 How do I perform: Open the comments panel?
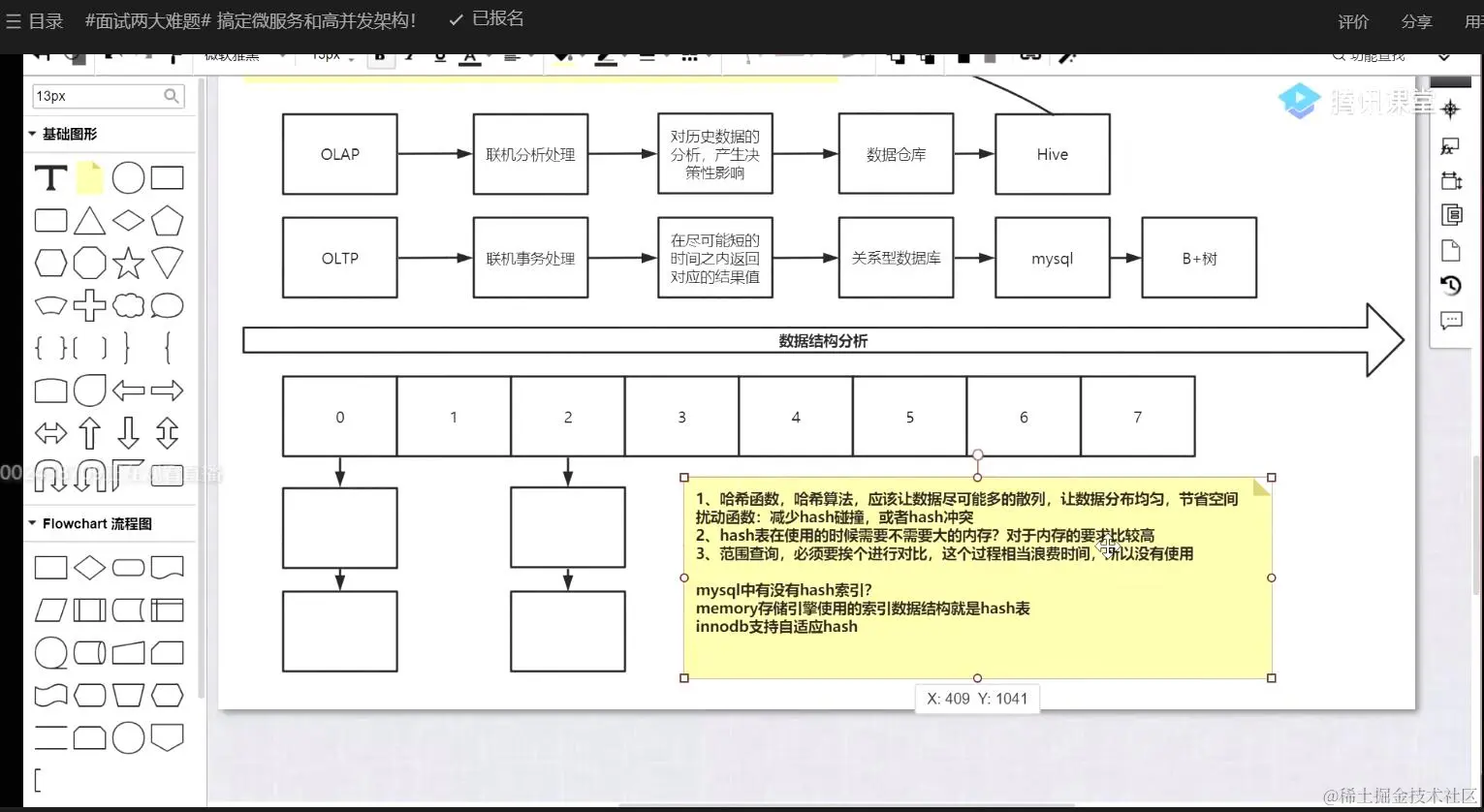1451,320
